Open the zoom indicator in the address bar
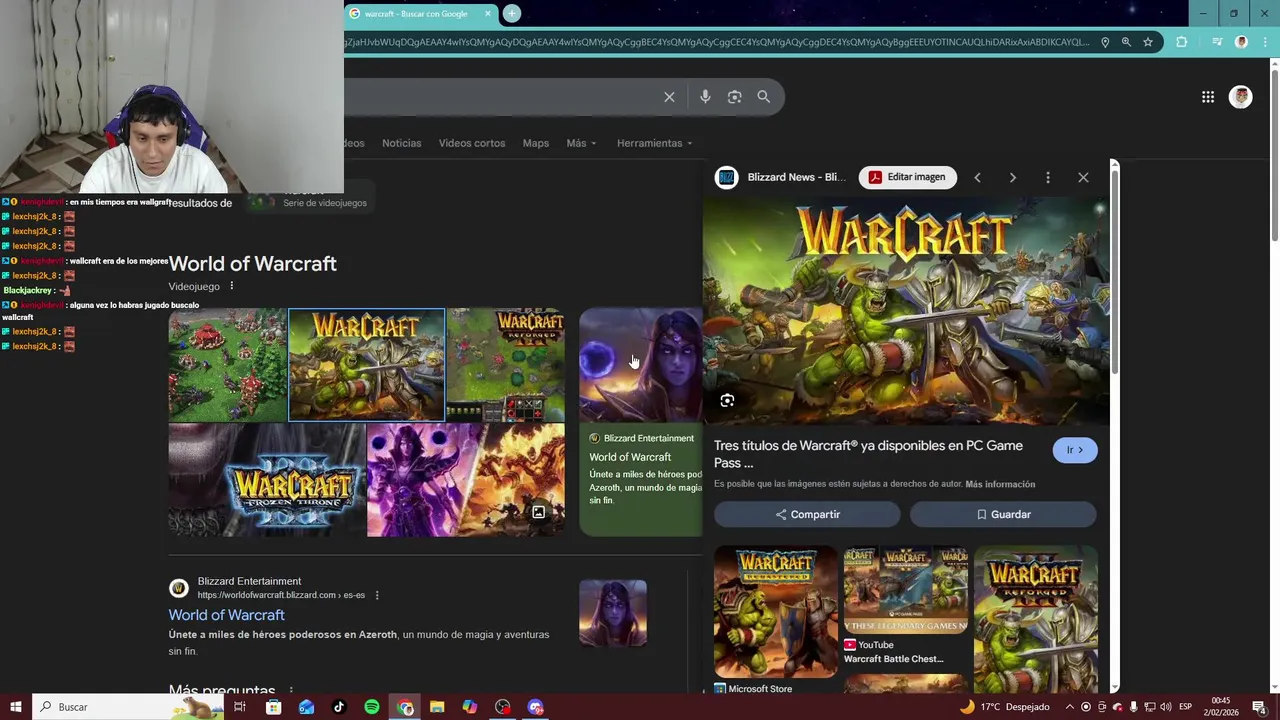The width and height of the screenshot is (1280, 720). [x=1126, y=42]
